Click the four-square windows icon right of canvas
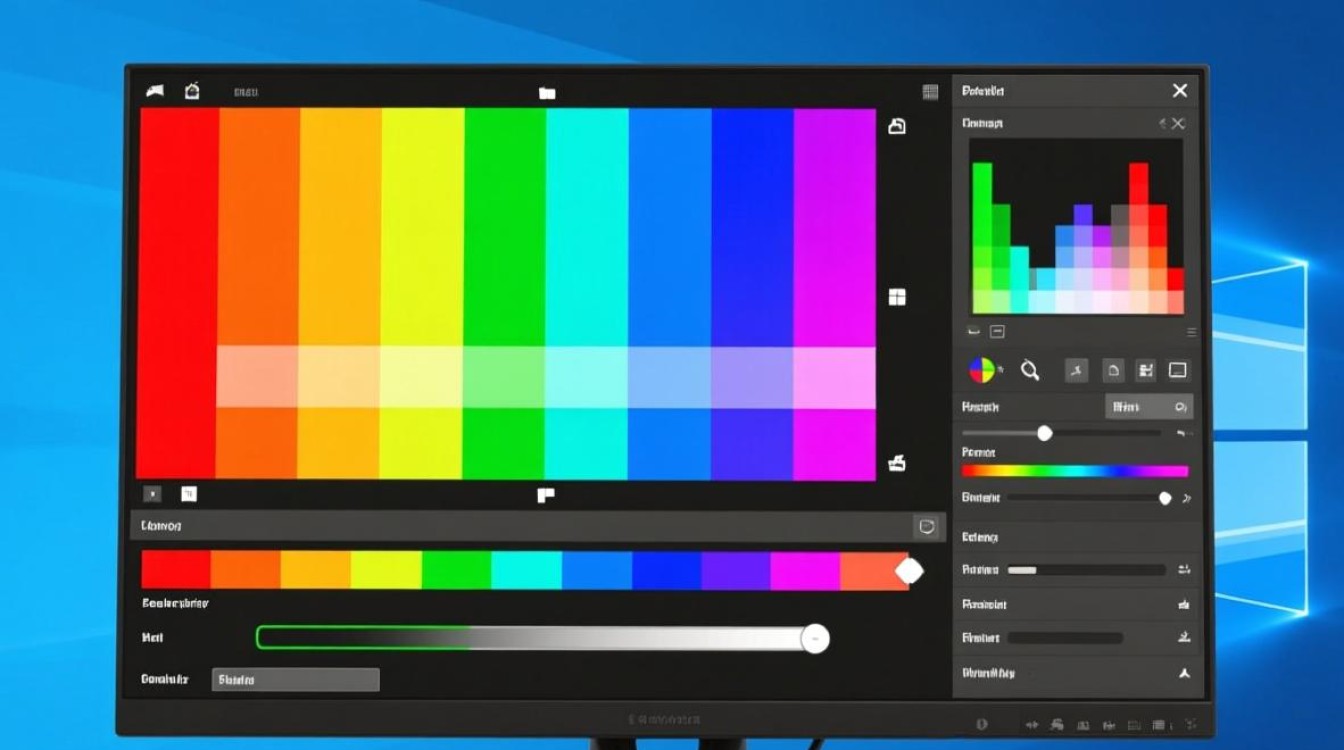The height and width of the screenshot is (750, 1344). (x=897, y=297)
